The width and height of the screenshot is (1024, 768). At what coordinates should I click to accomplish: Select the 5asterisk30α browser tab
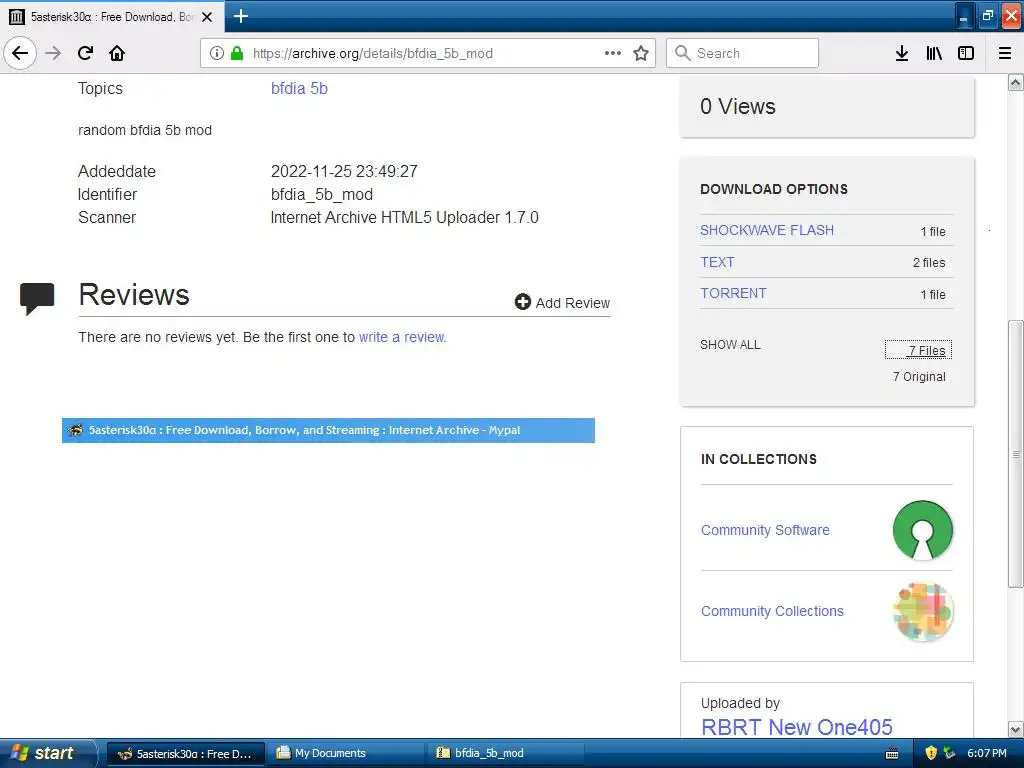click(x=112, y=17)
